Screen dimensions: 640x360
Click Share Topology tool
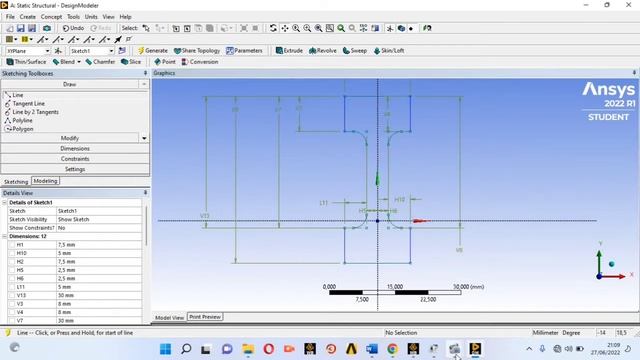click(197, 51)
